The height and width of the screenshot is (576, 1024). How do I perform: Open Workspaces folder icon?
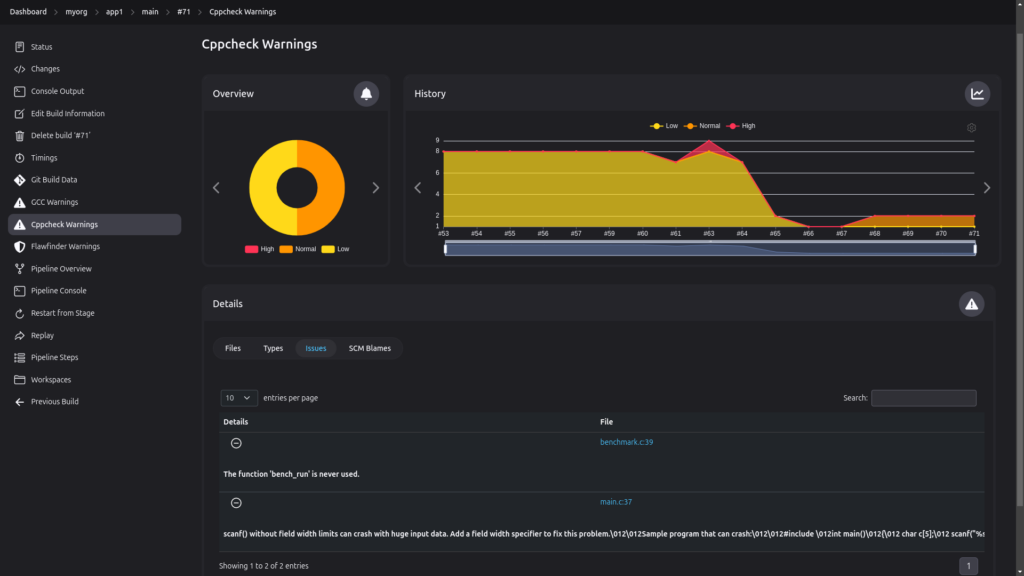click(x=20, y=380)
